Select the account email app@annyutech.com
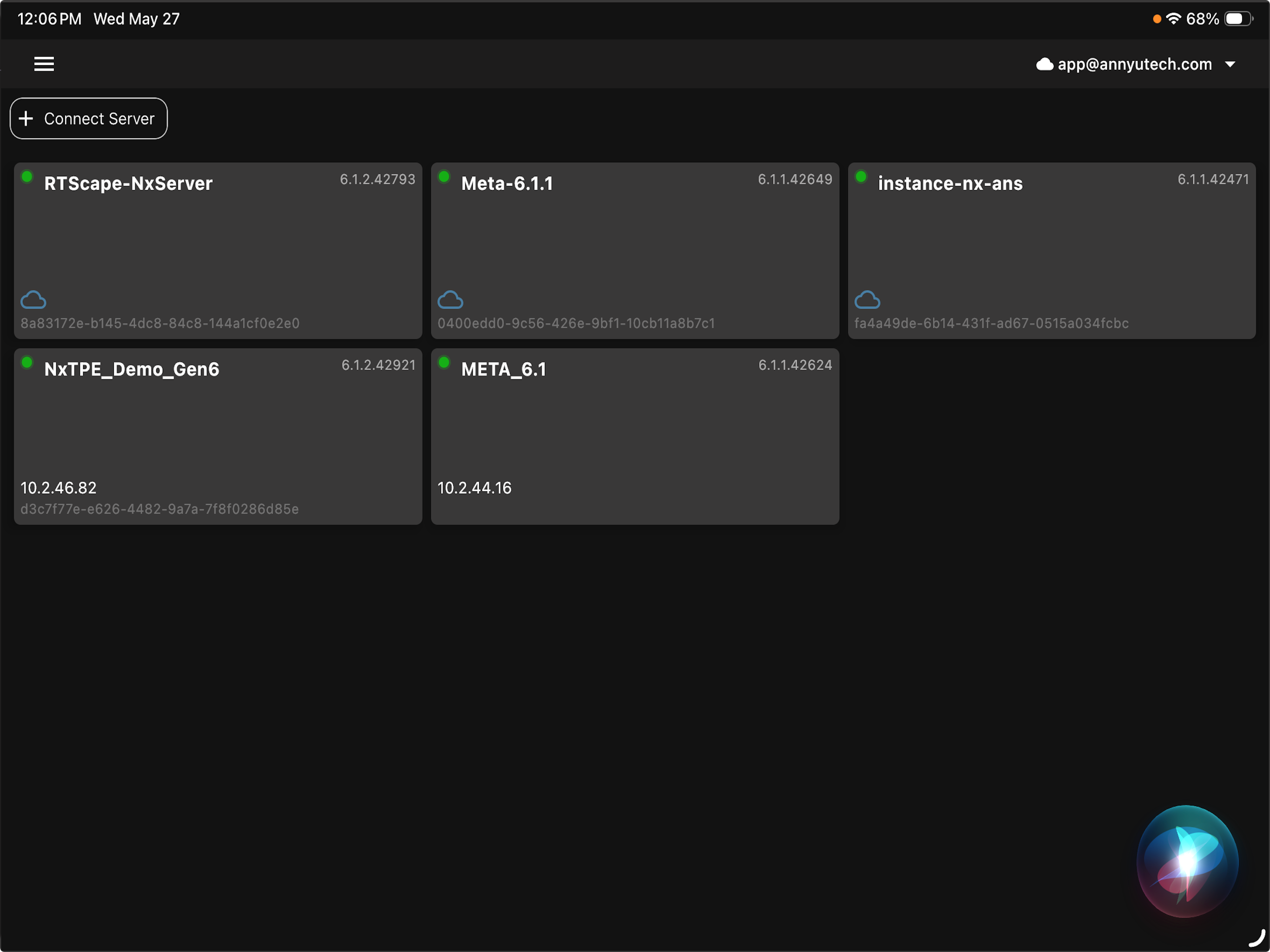The width and height of the screenshot is (1270, 952). (1135, 64)
